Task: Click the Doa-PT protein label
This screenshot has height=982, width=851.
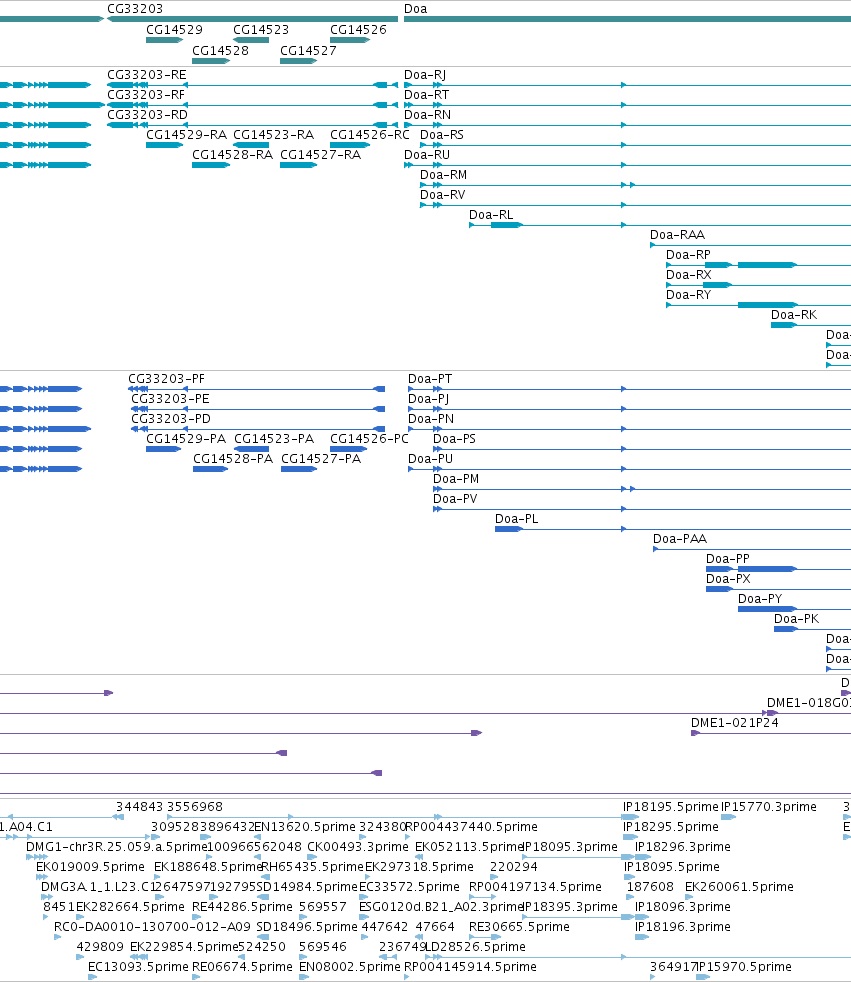Action: click(430, 379)
